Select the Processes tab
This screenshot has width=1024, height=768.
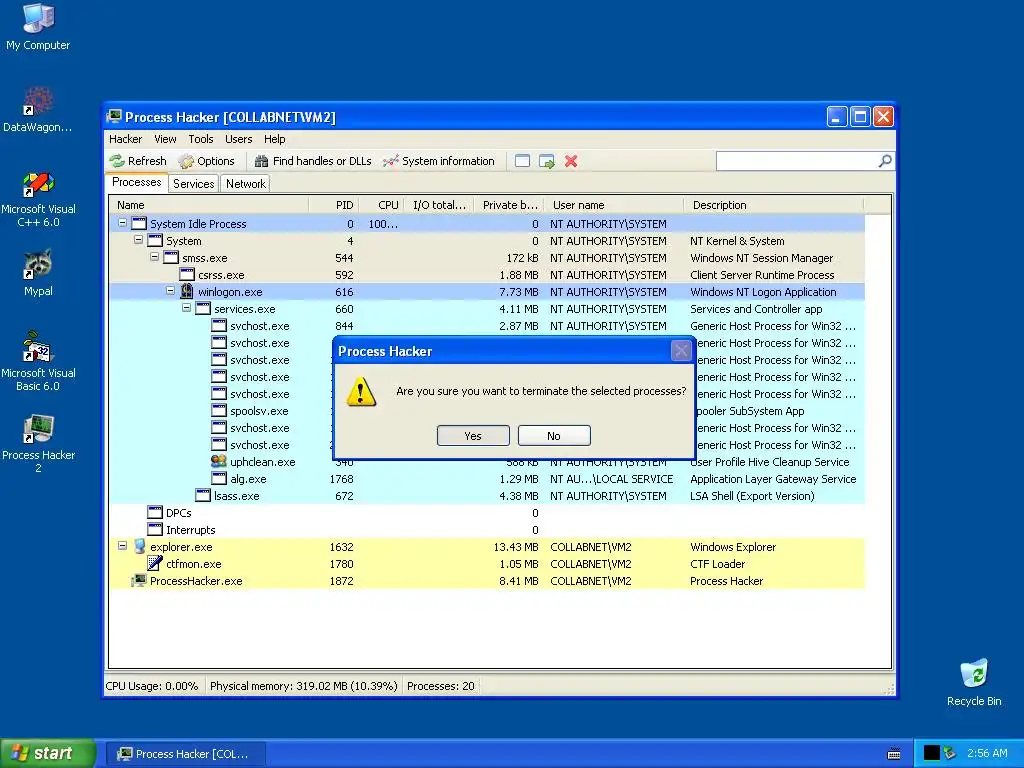pyautogui.click(x=136, y=183)
